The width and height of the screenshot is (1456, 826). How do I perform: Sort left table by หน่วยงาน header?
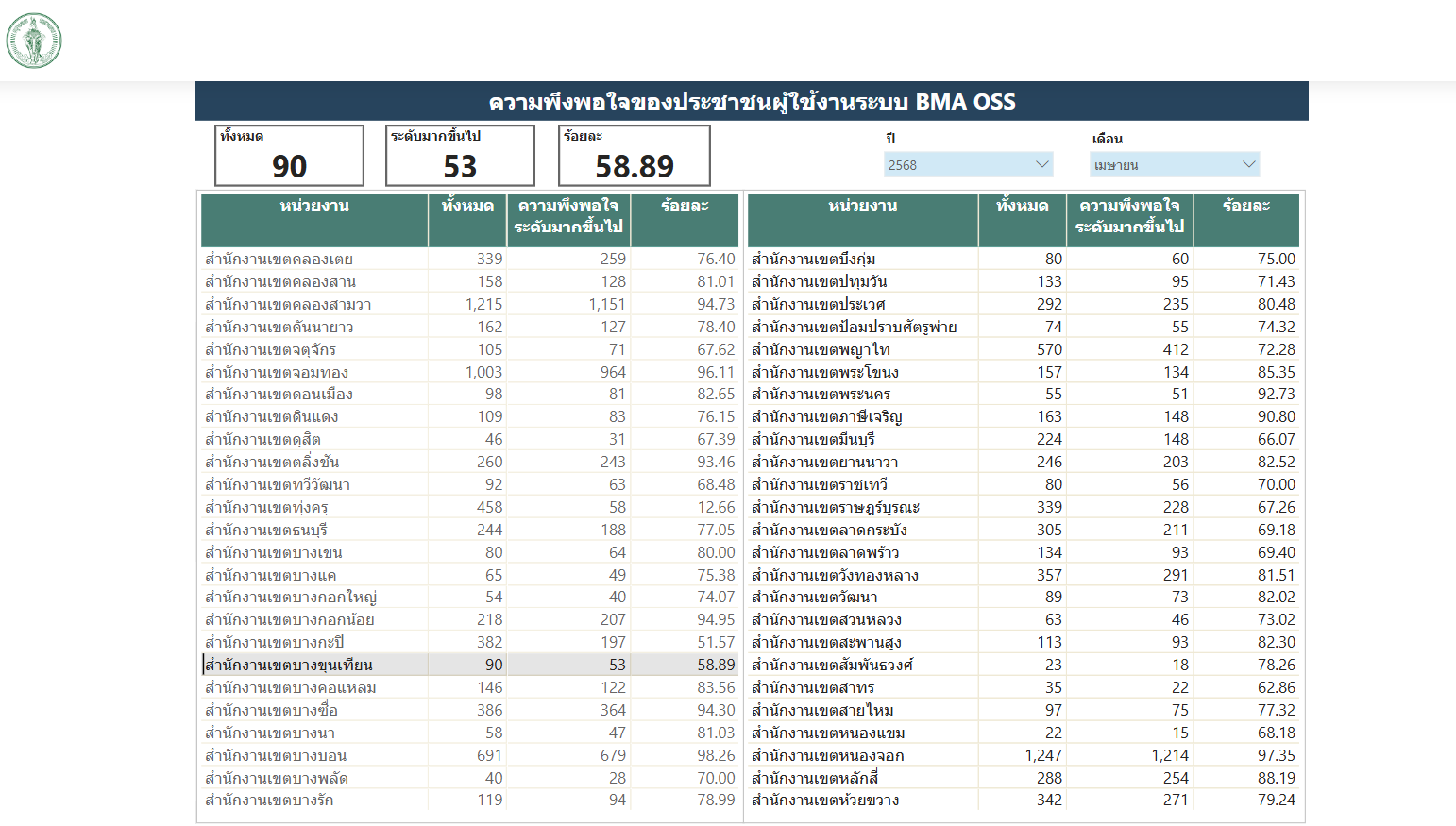point(314,220)
